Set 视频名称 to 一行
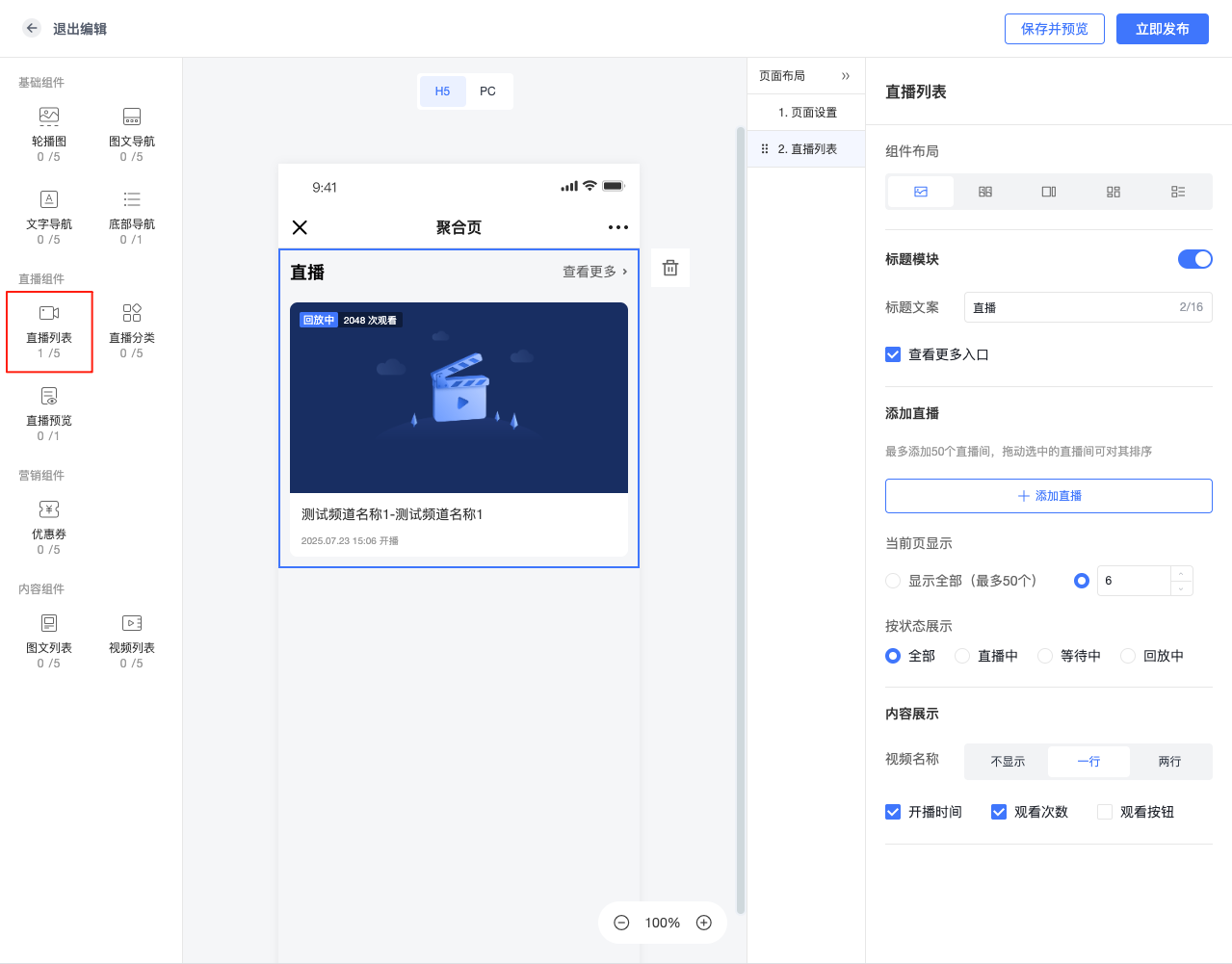The image size is (1232, 964). [1088, 761]
